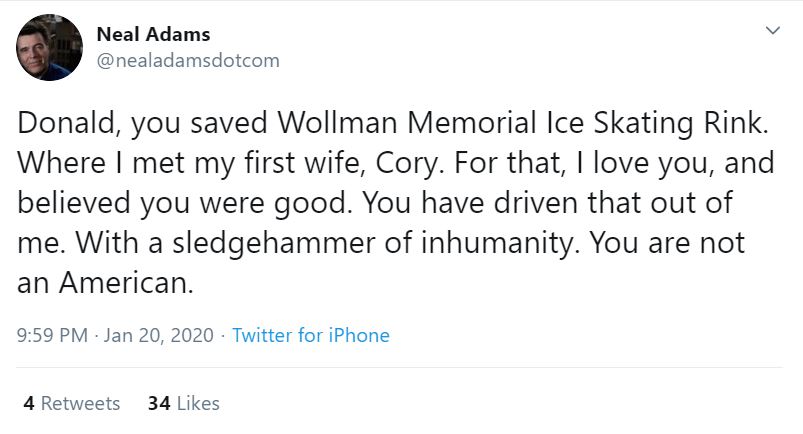Expand the tweet options chevron
This screenshot has width=803, height=434.
point(771,31)
